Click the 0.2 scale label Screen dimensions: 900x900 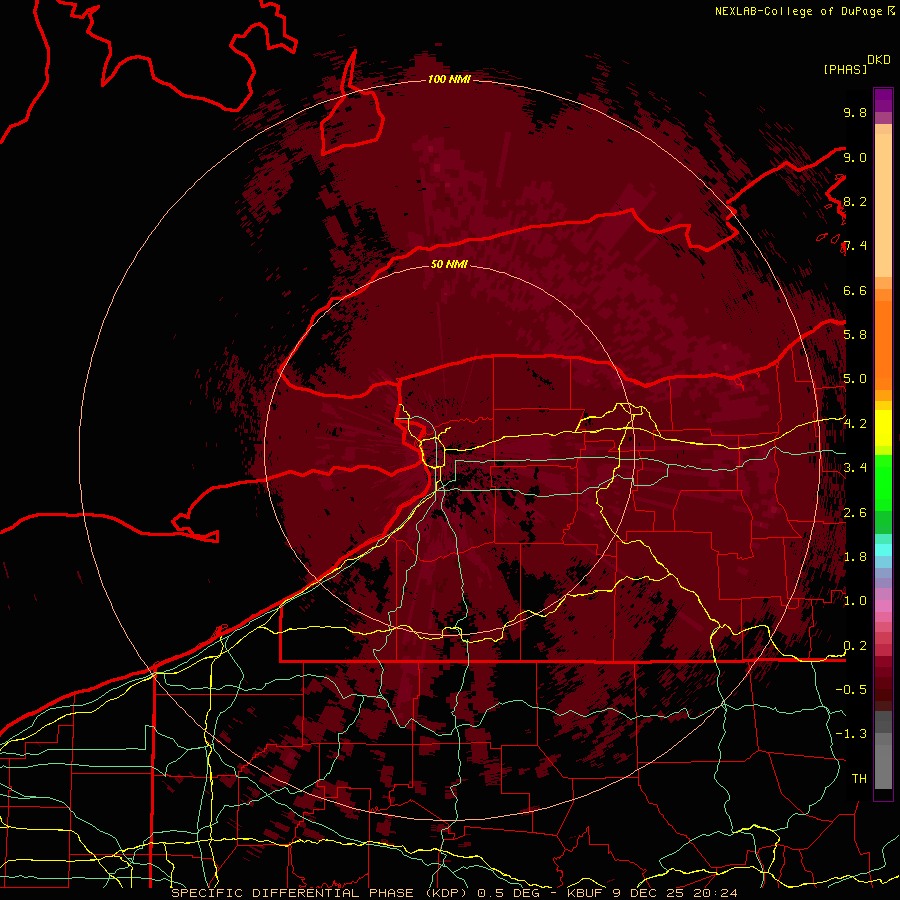[x=855, y=646]
